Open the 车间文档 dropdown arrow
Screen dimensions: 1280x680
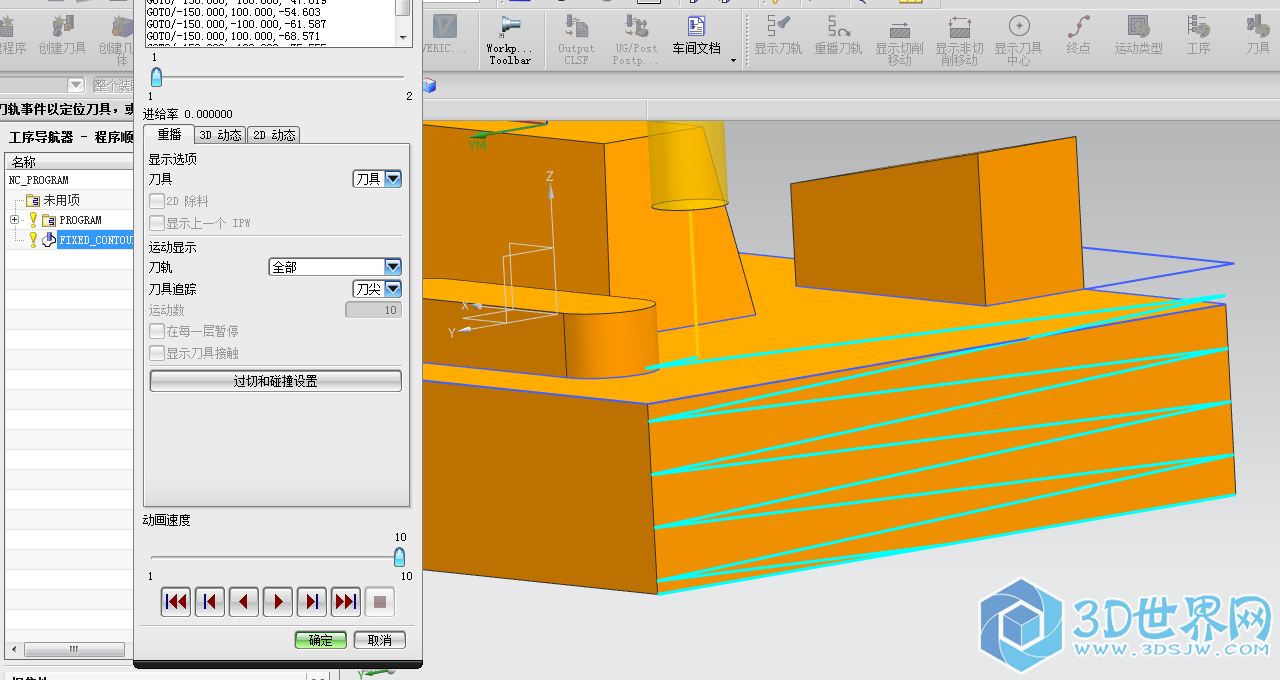tap(733, 60)
